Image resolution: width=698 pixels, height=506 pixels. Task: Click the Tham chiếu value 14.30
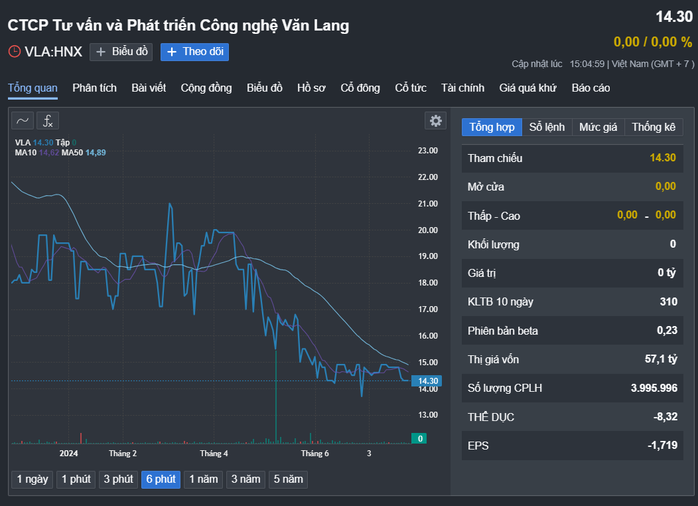(662, 158)
